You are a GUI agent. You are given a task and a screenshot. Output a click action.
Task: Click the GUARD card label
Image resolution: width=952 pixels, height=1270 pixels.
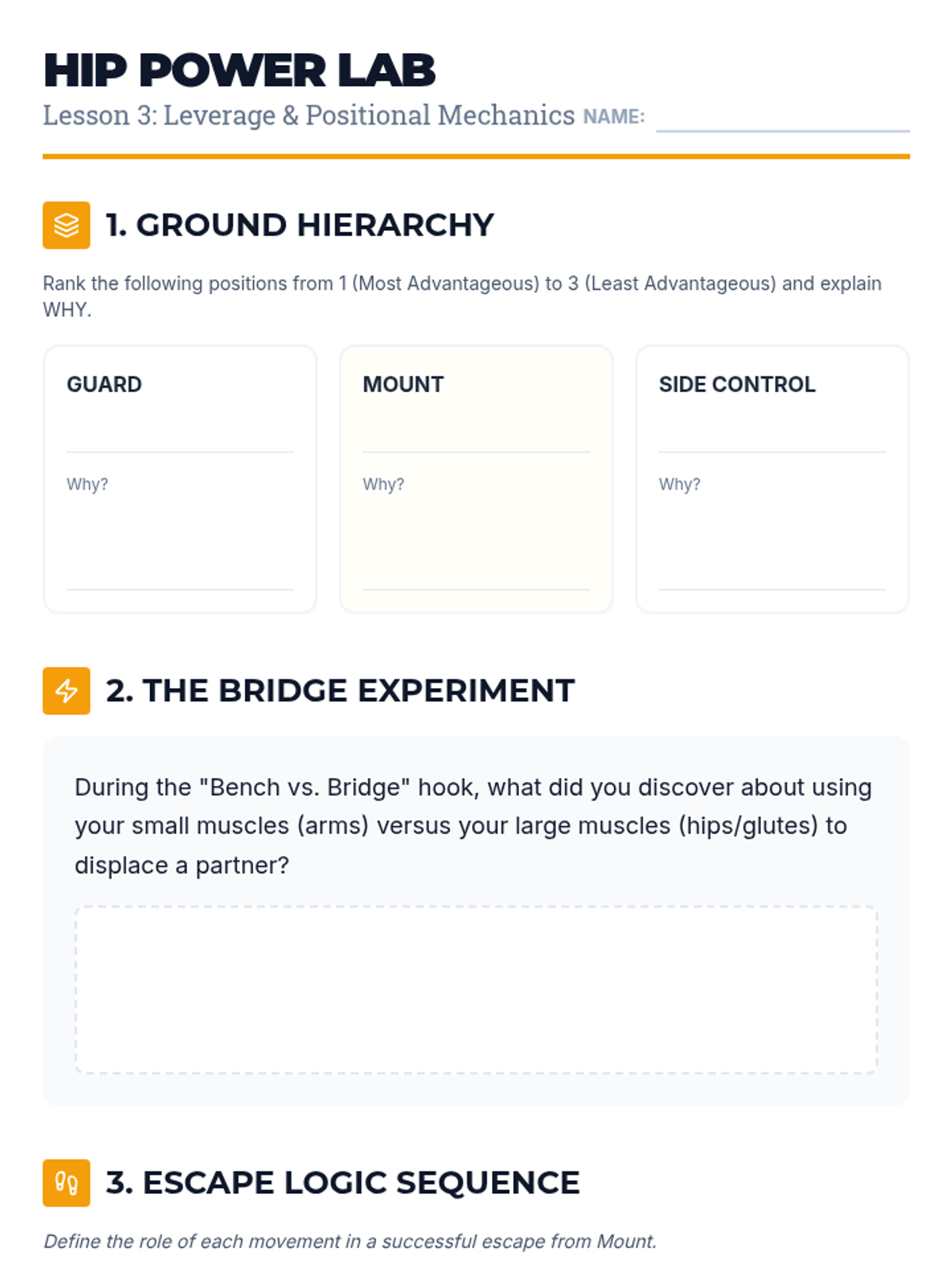click(x=104, y=385)
